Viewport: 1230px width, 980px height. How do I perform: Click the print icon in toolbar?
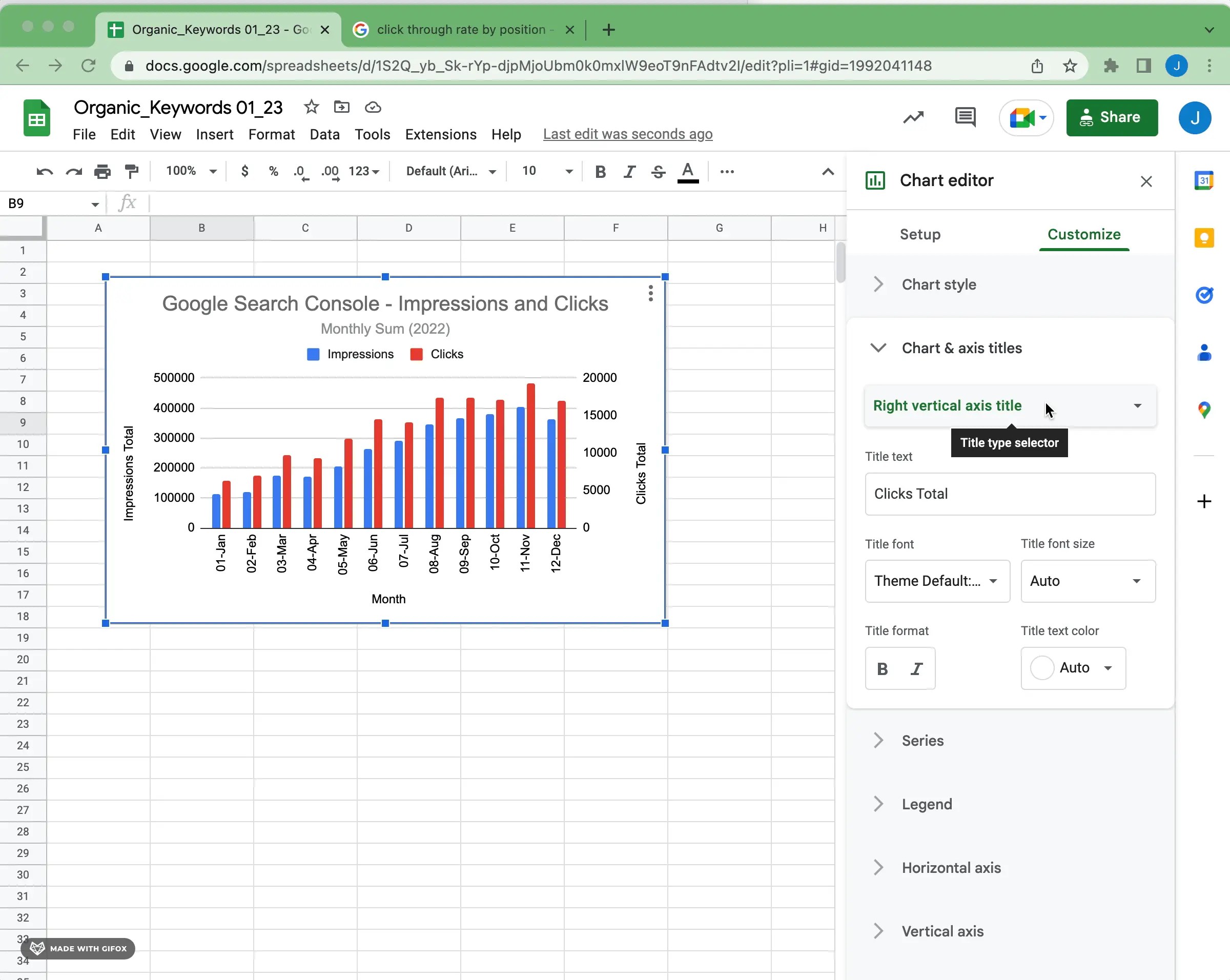pyautogui.click(x=102, y=171)
